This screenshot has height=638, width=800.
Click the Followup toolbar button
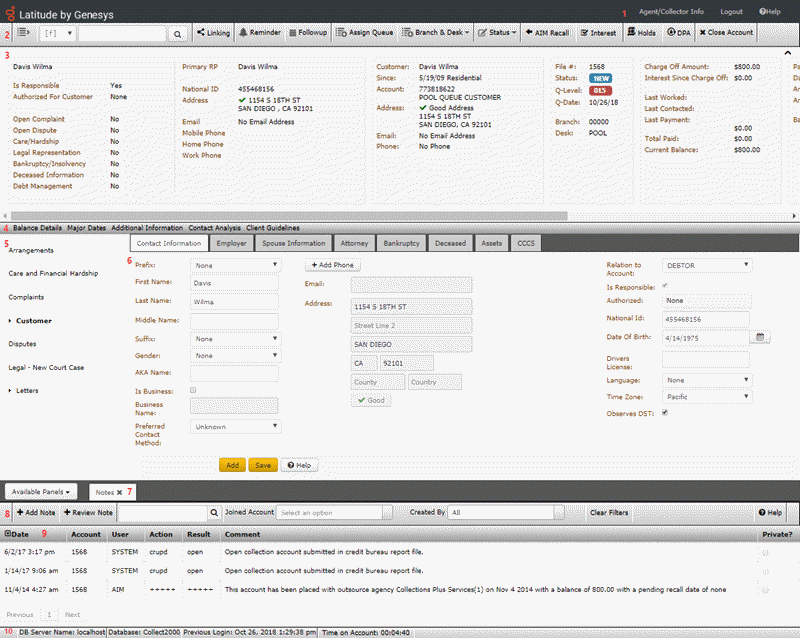tap(305, 33)
